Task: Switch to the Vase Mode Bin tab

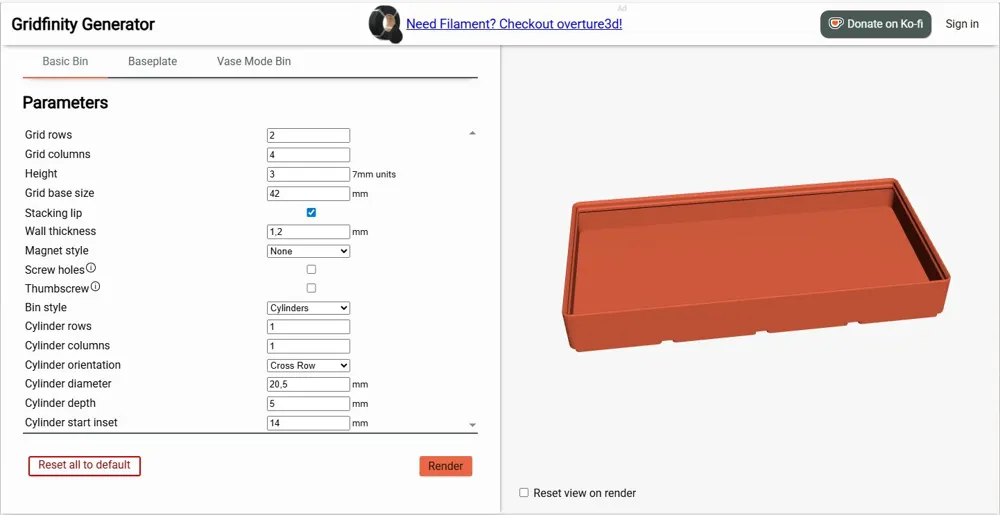Action: pos(254,62)
